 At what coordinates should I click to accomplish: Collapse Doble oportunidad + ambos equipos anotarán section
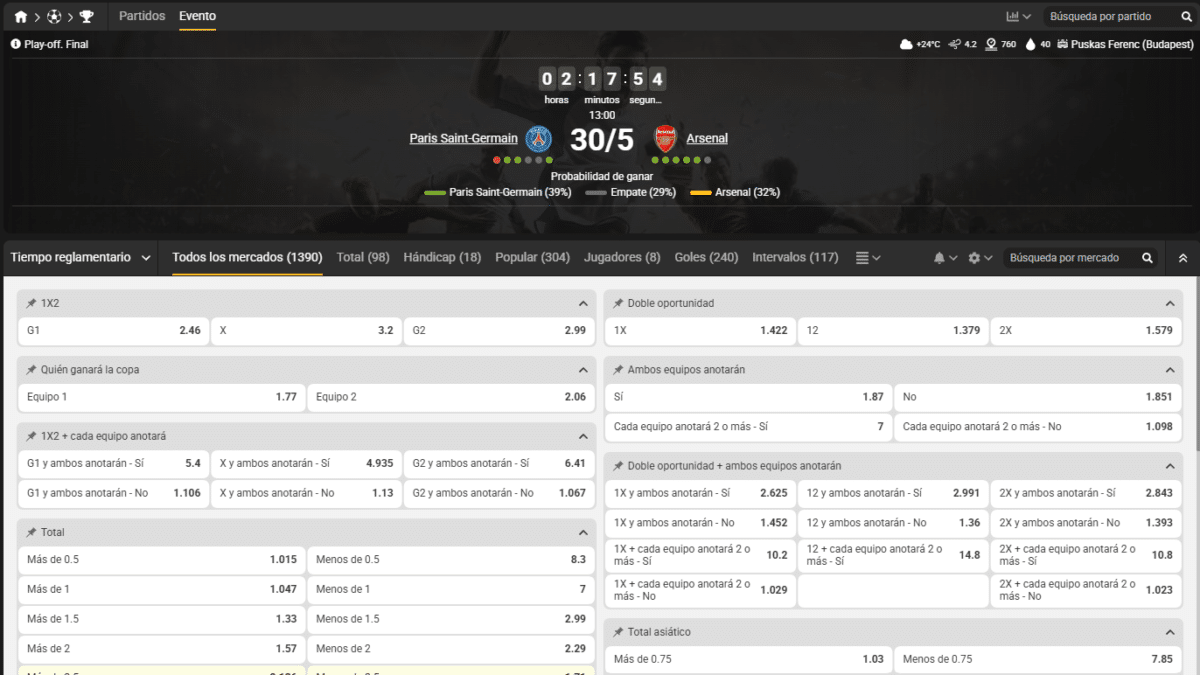click(x=1170, y=466)
